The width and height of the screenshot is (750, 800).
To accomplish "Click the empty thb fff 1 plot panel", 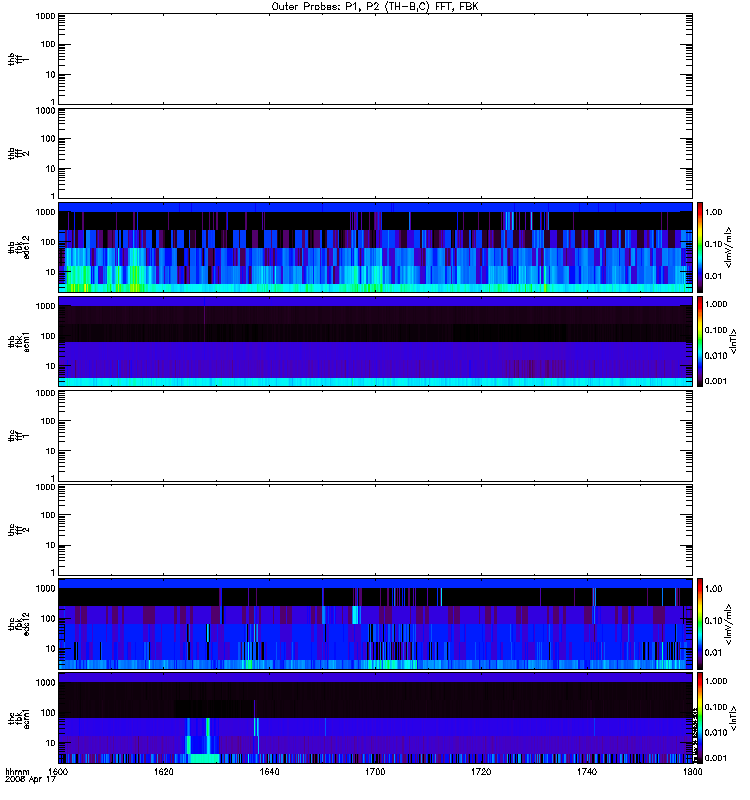I will click(x=375, y=59).
